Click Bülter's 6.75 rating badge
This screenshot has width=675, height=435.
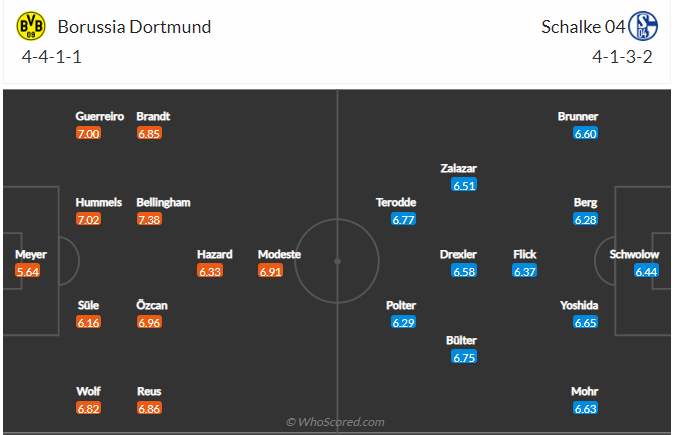(464, 357)
